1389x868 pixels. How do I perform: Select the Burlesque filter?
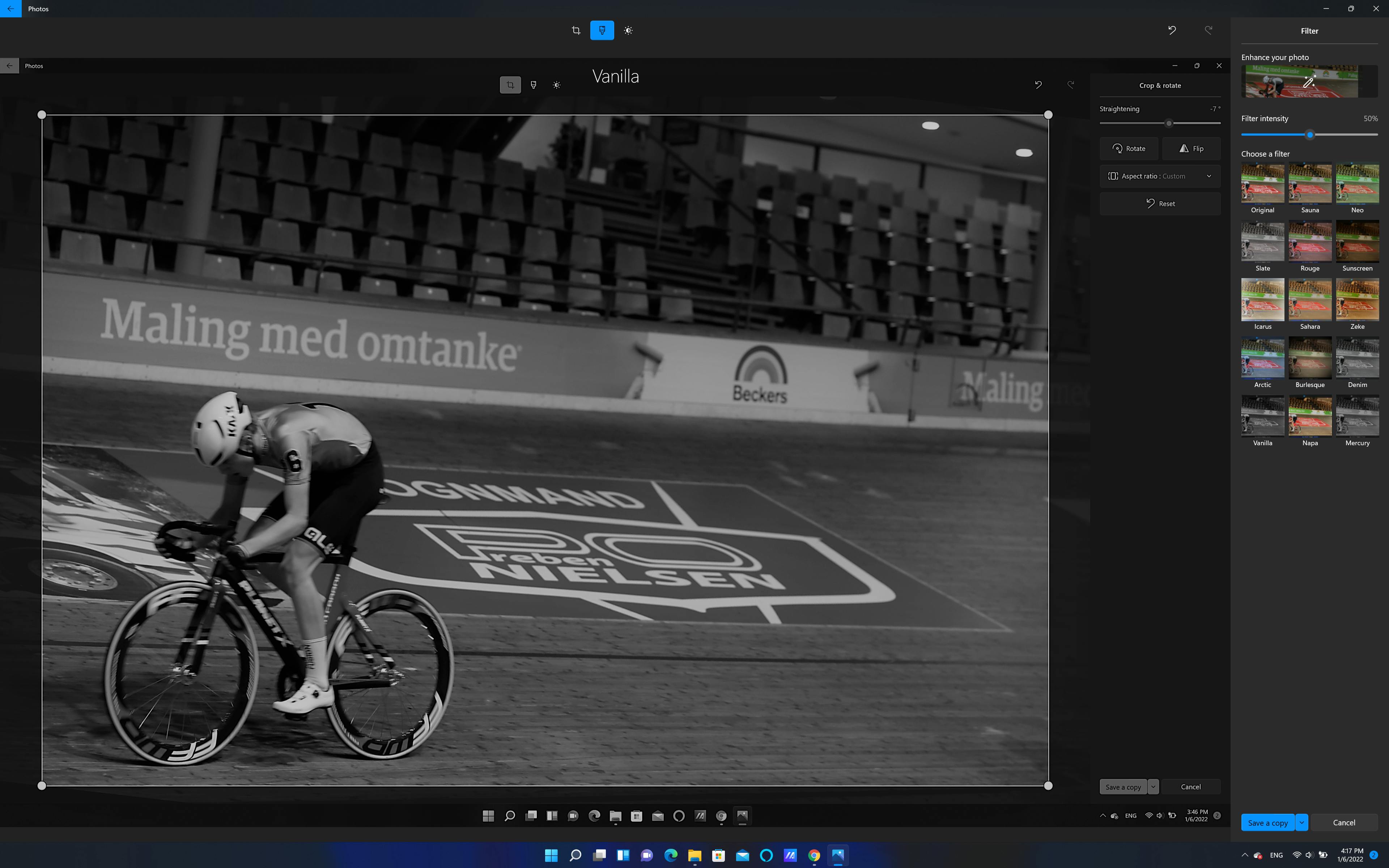coord(1310,362)
